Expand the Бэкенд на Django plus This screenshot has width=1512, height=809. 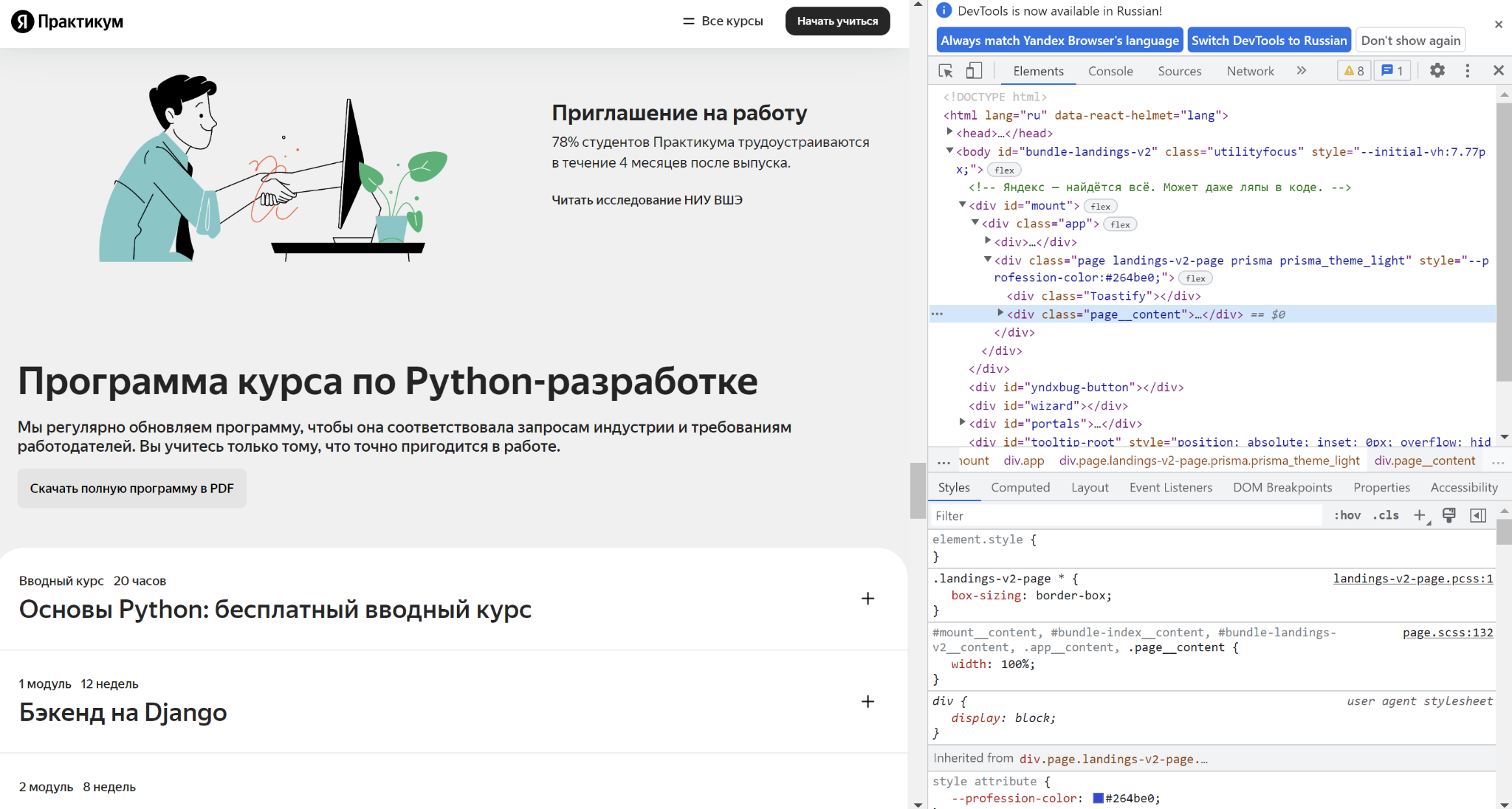pos(867,702)
